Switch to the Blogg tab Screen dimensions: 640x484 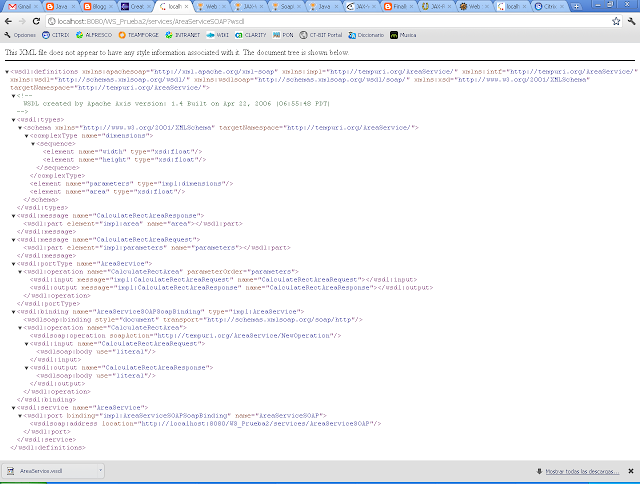(x=98, y=7)
